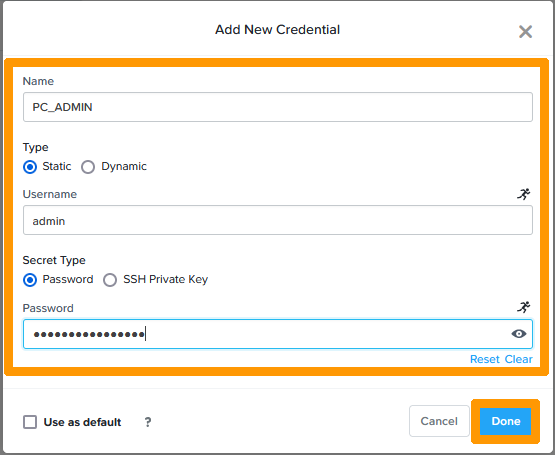Open the question mark help beside Use as default
Screen dimensions: 555x455
[x=148, y=422]
